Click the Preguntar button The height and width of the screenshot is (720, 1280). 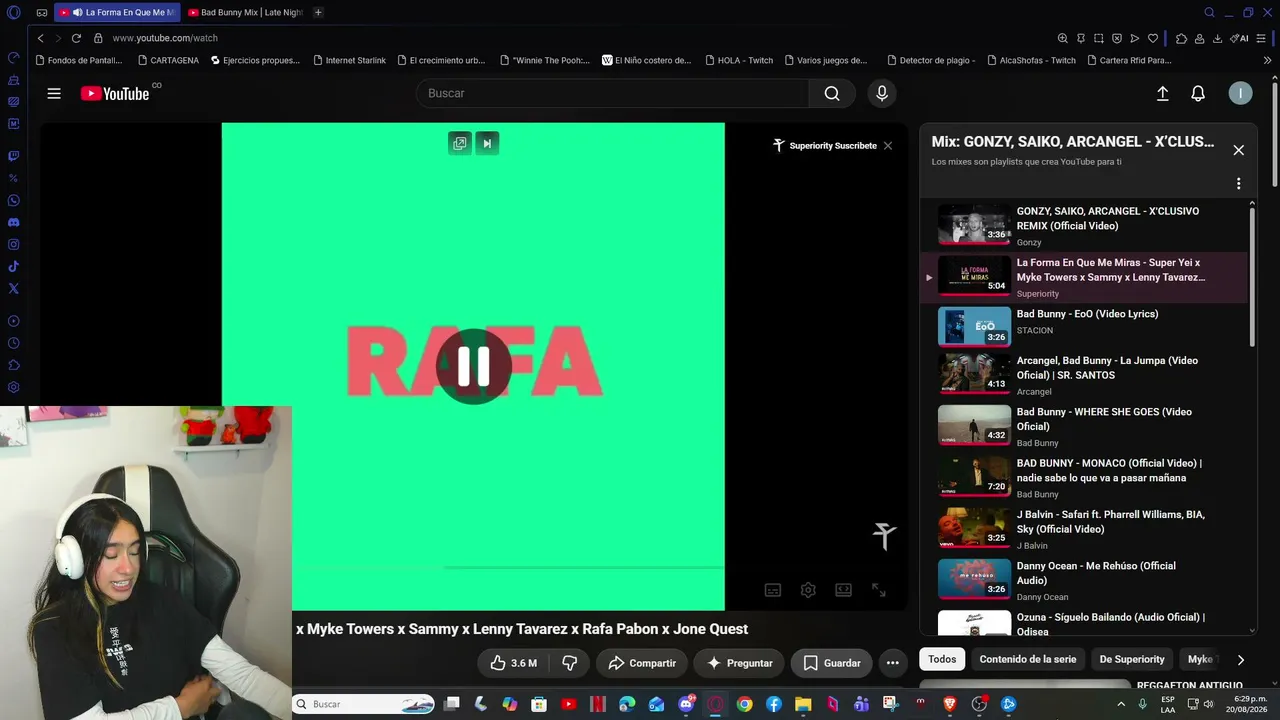(x=740, y=663)
